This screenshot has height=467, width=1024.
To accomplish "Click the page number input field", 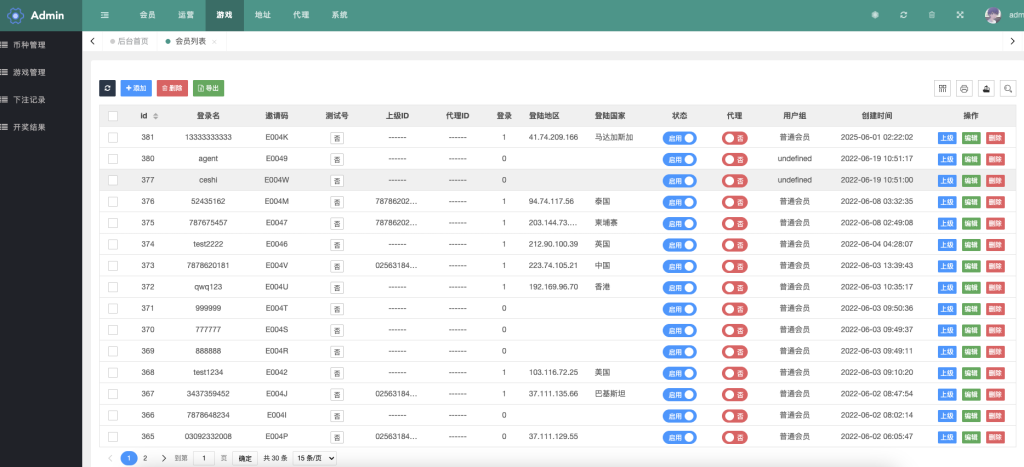I will (204, 459).
